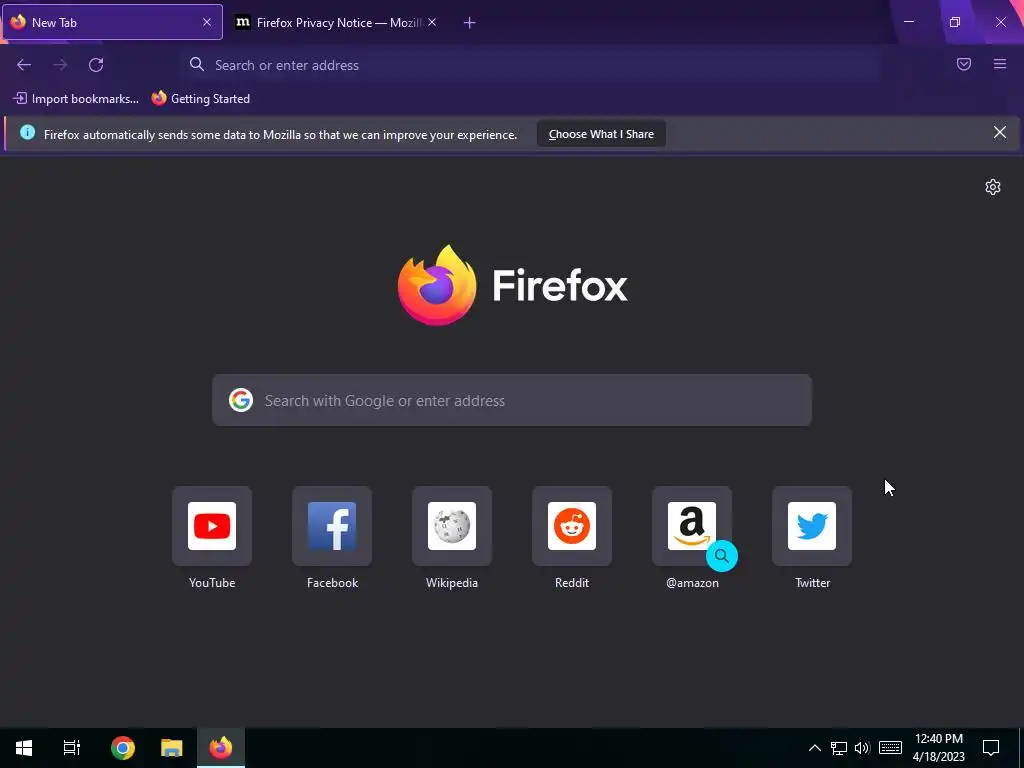Screen dimensions: 1024x768
Task: Open the Windows Start menu
Action: [24, 747]
